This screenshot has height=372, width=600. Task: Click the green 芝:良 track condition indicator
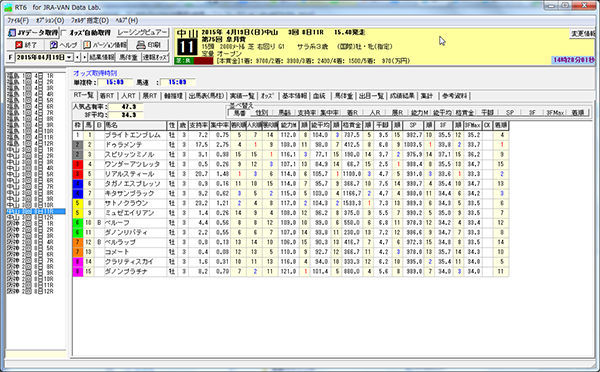click(x=184, y=61)
